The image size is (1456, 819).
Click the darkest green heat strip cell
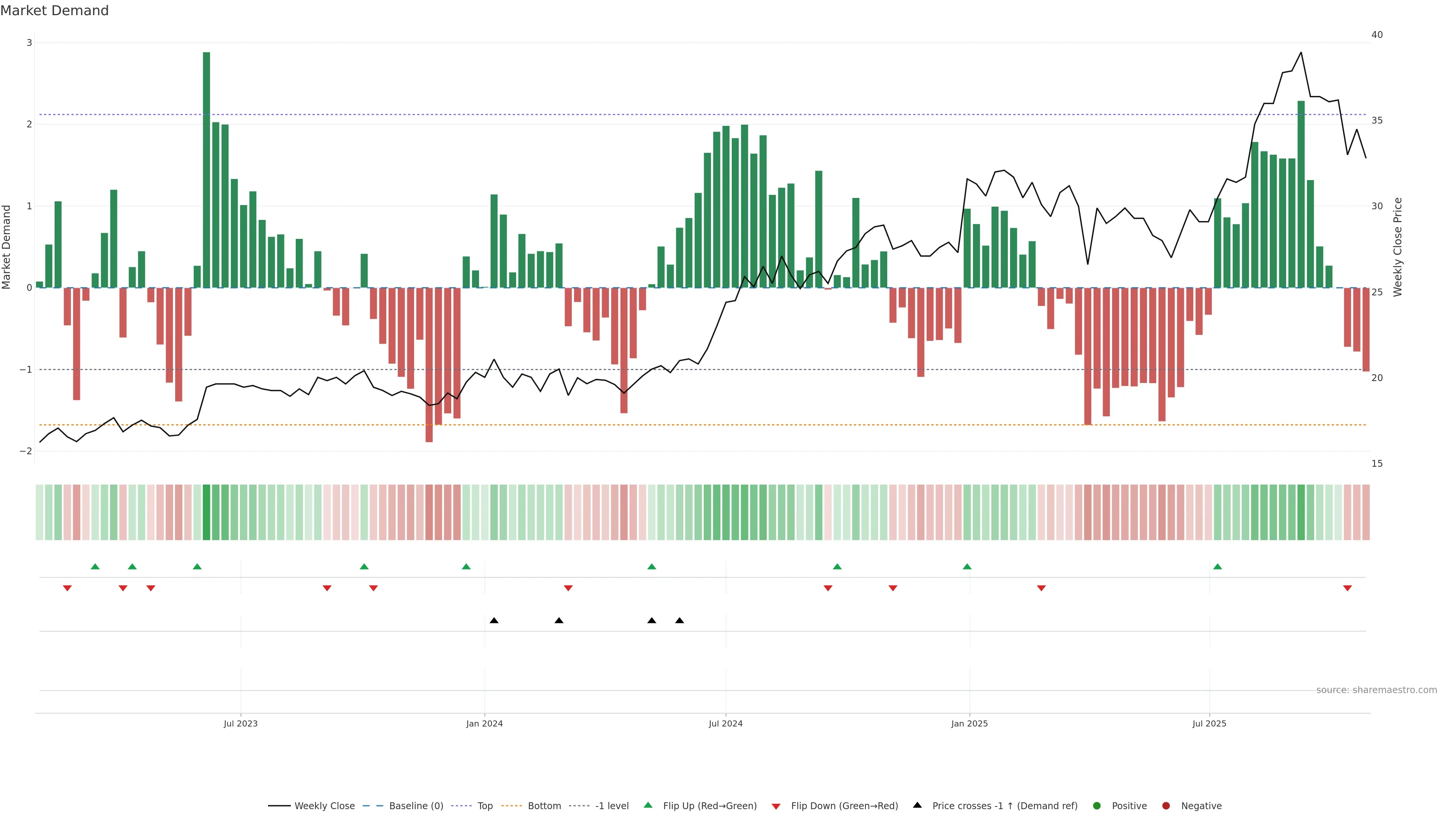[206, 512]
